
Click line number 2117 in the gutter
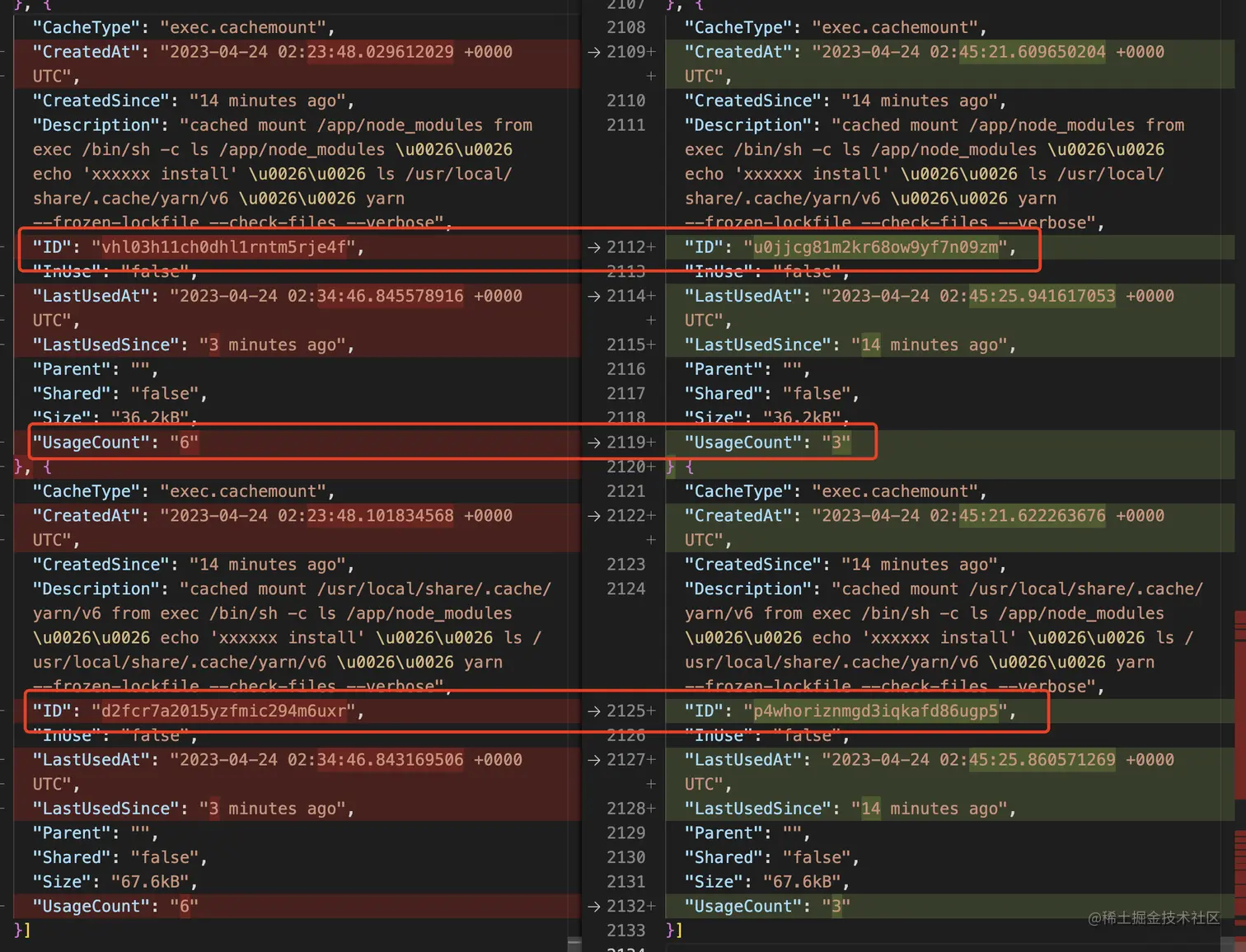click(626, 394)
